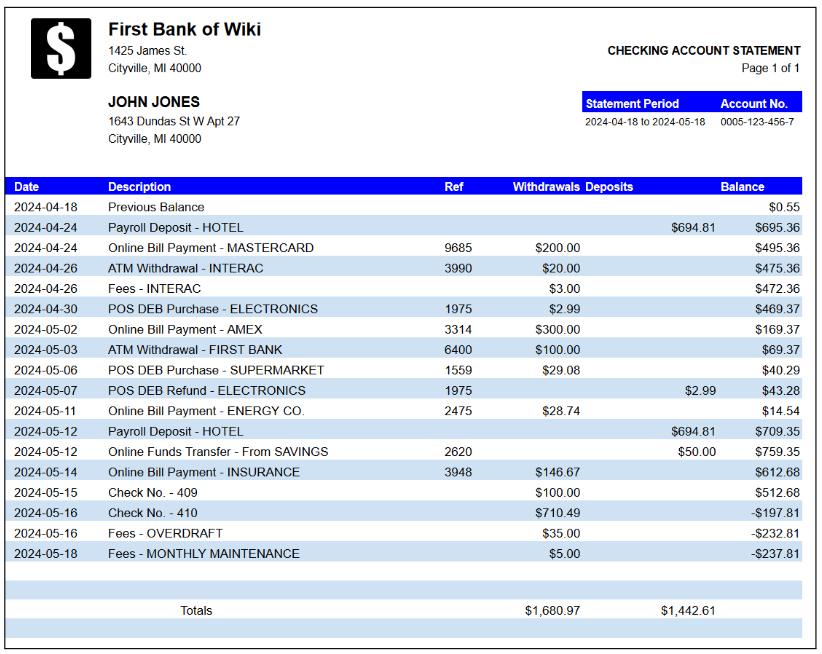Screen dimensions: 822x654
Task: Click the Description column header
Action: 139,187
